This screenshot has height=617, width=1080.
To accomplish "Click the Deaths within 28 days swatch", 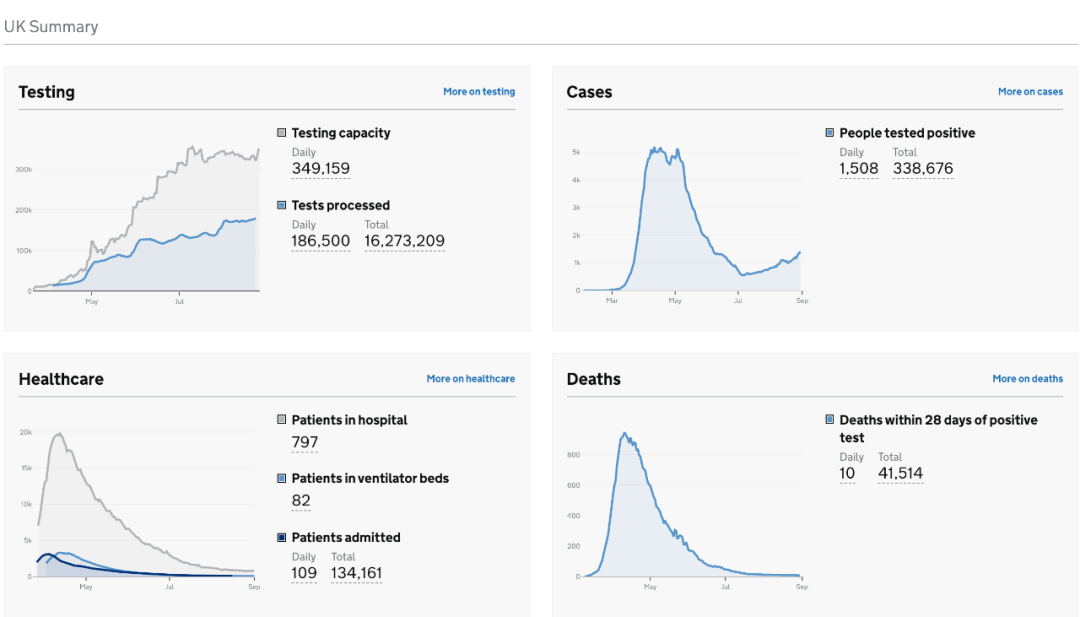I will coord(830,419).
